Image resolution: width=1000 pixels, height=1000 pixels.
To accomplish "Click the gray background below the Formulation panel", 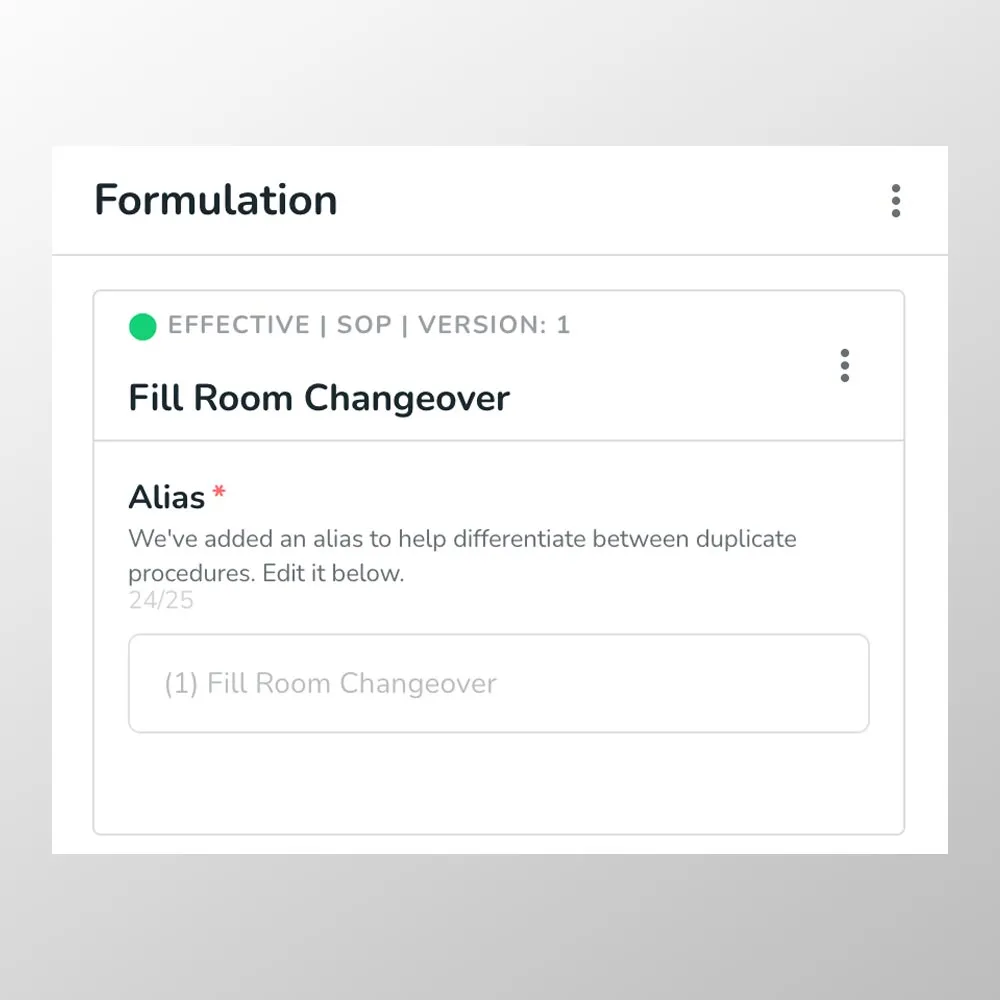I will pyautogui.click(x=500, y=927).
